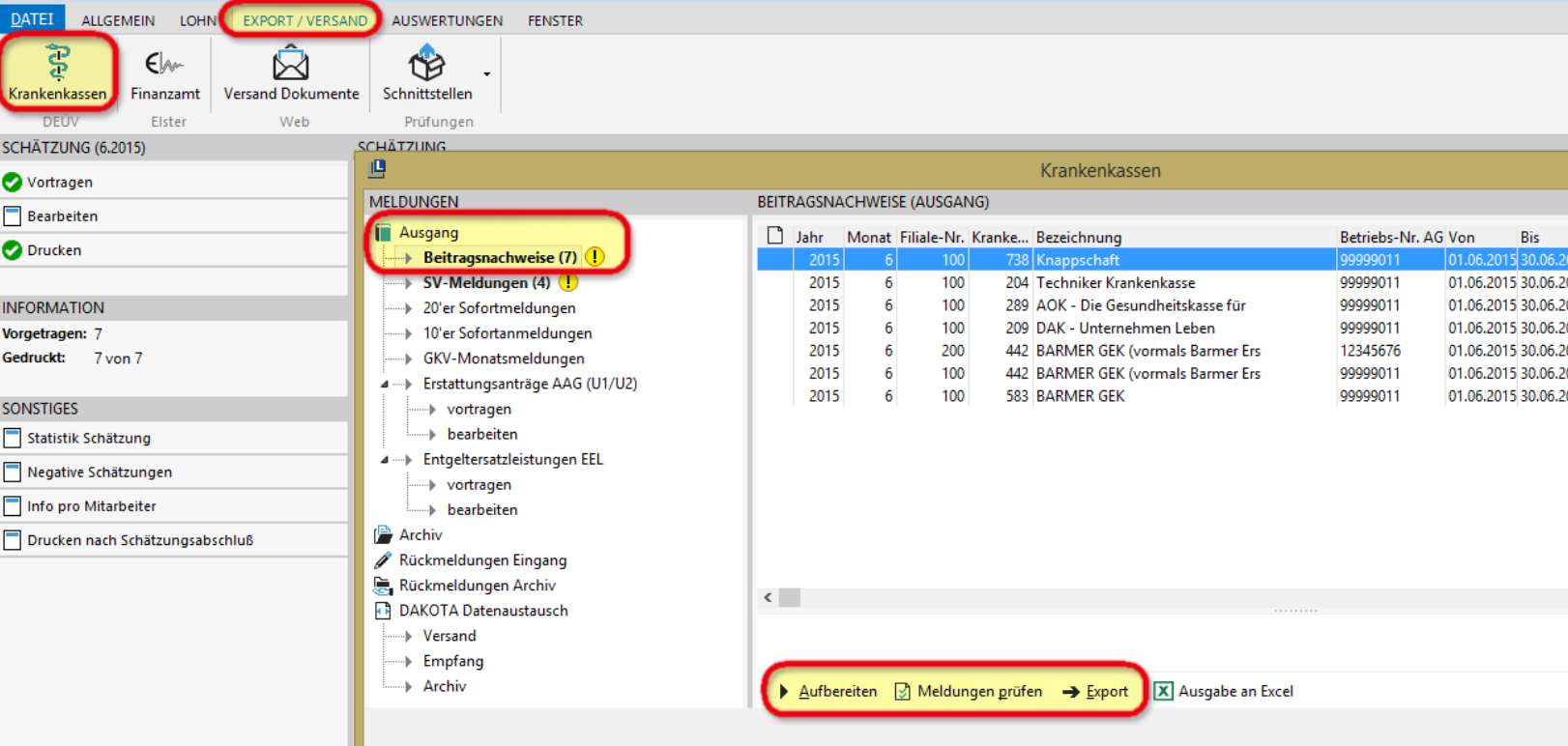Click the horizontal scrollbar left arrow
This screenshot has height=746, width=1568.
click(768, 597)
